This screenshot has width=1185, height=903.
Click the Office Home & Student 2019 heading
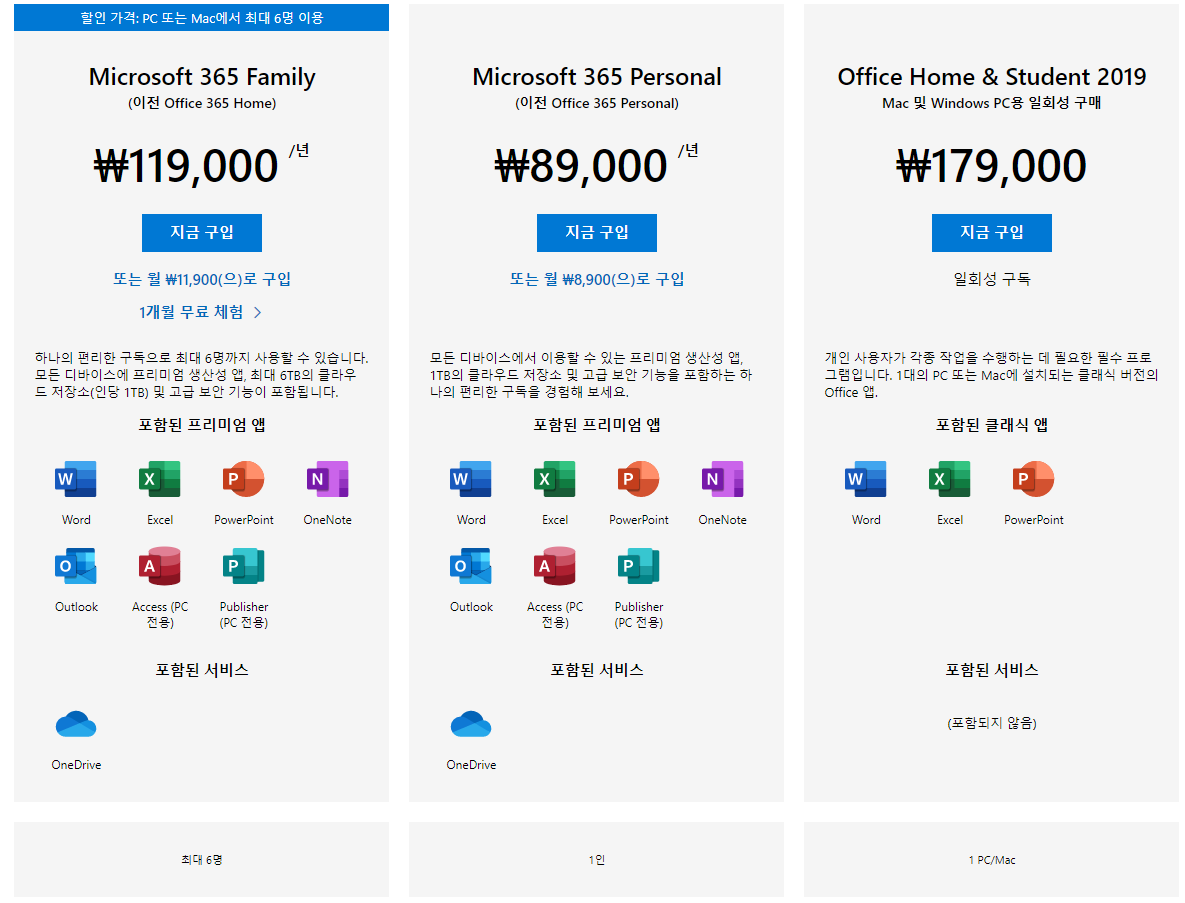pos(992,76)
